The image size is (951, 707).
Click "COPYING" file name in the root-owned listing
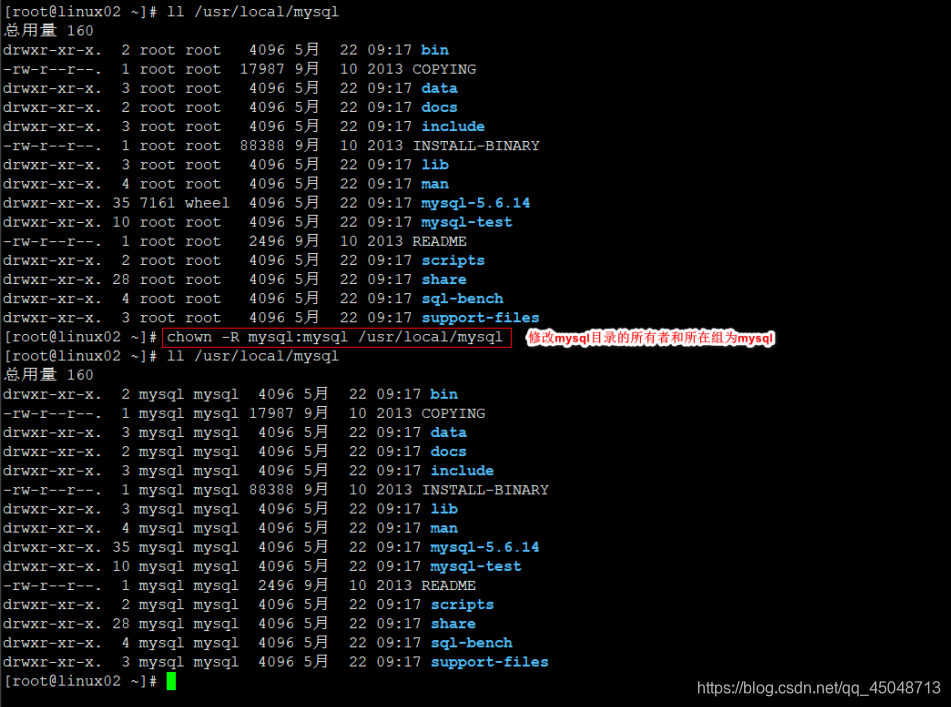tap(444, 69)
